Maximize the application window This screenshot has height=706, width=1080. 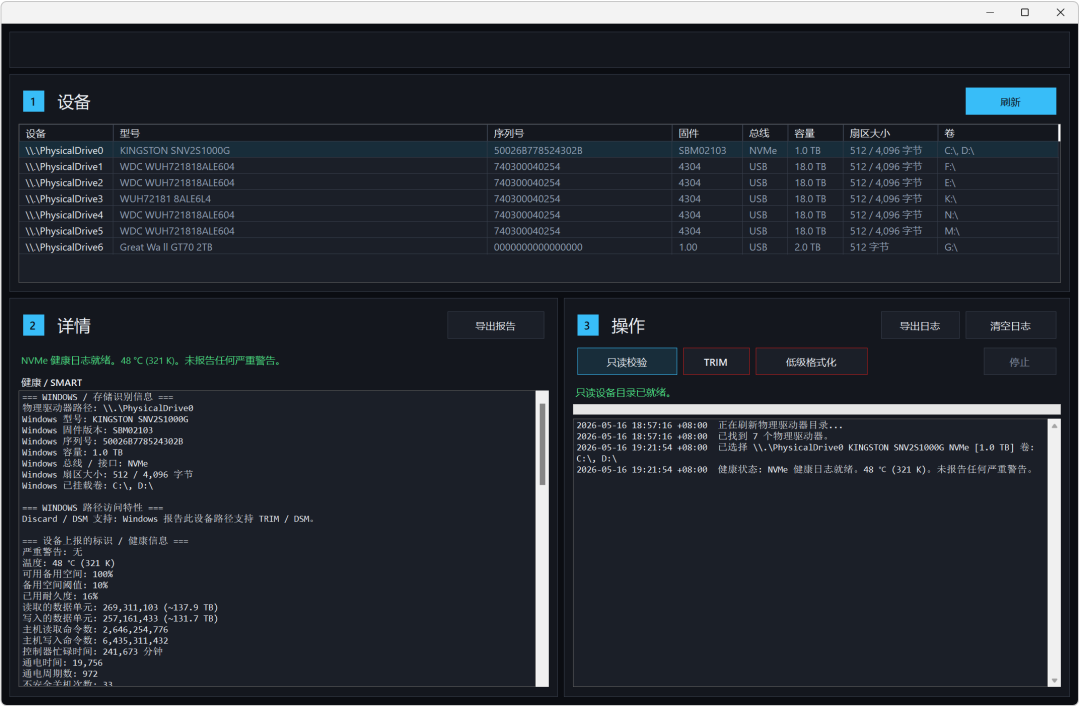pos(1025,12)
